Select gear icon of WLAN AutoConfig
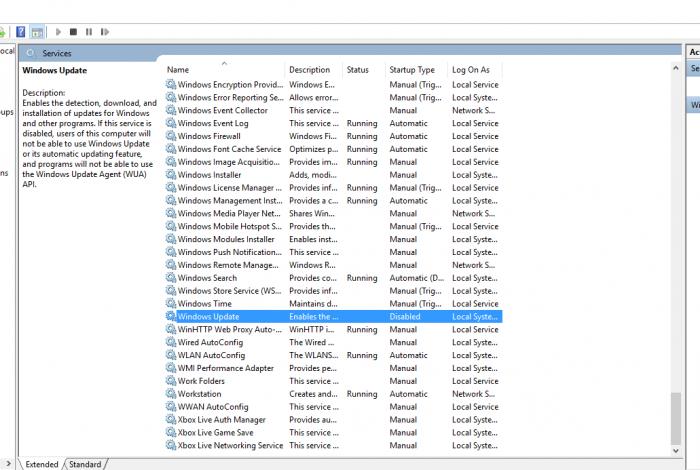Image resolution: width=700 pixels, height=470 pixels. click(x=171, y=355)
